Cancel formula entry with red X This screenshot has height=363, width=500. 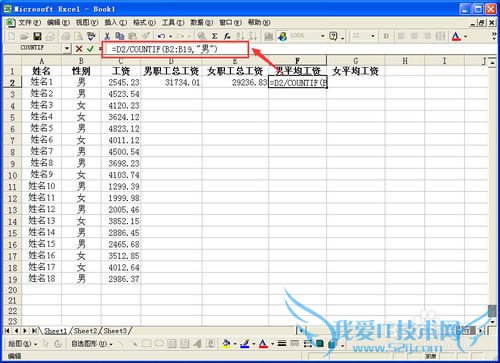pos(79,49)
